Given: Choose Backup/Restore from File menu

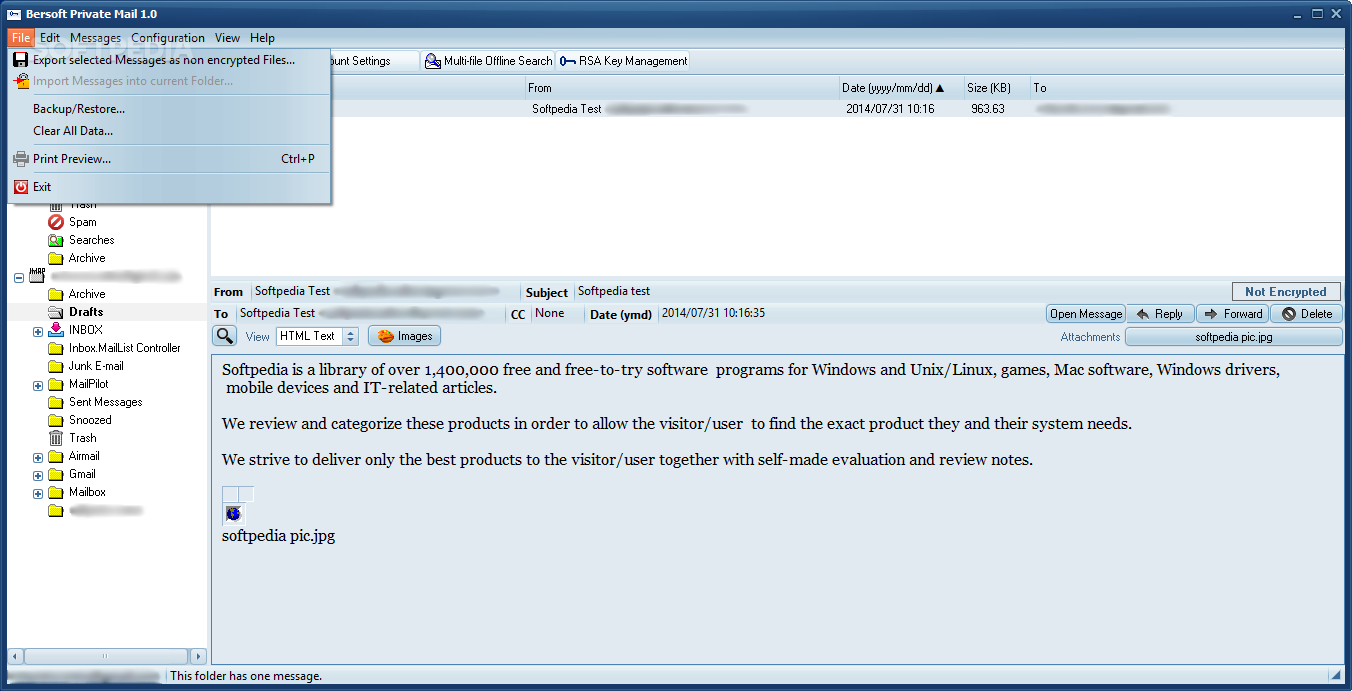Looking at the screenshot, I should [x=169, y=109].
